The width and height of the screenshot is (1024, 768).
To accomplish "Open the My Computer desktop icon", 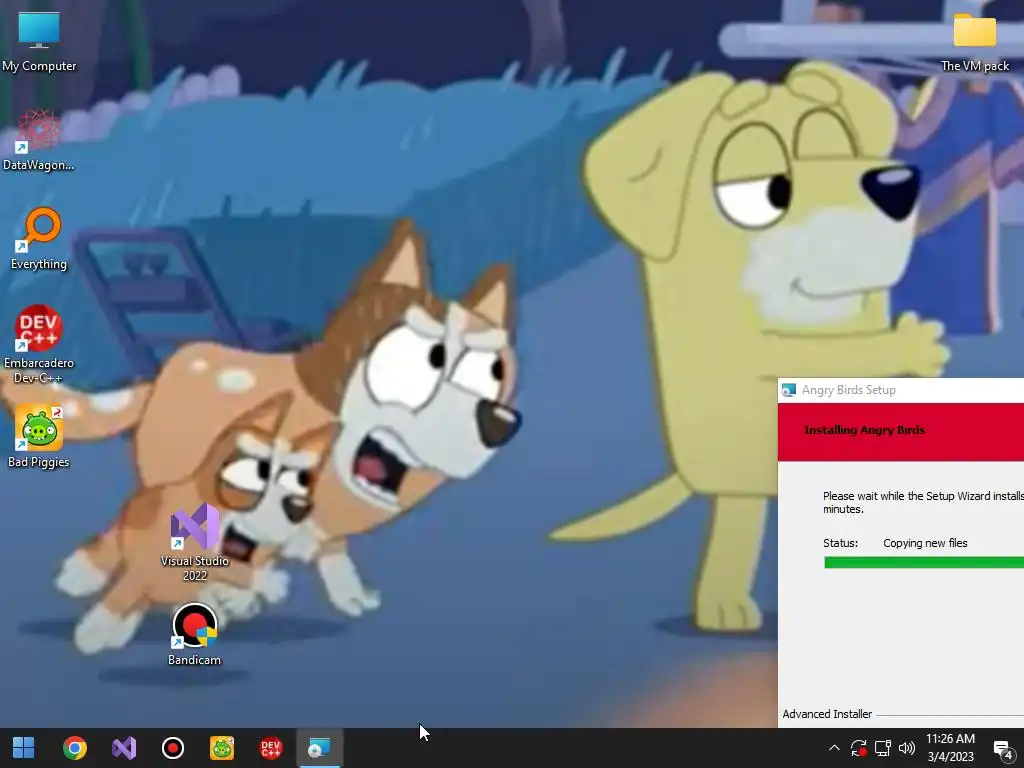I will pyautogui.click(x=39, y=40).
